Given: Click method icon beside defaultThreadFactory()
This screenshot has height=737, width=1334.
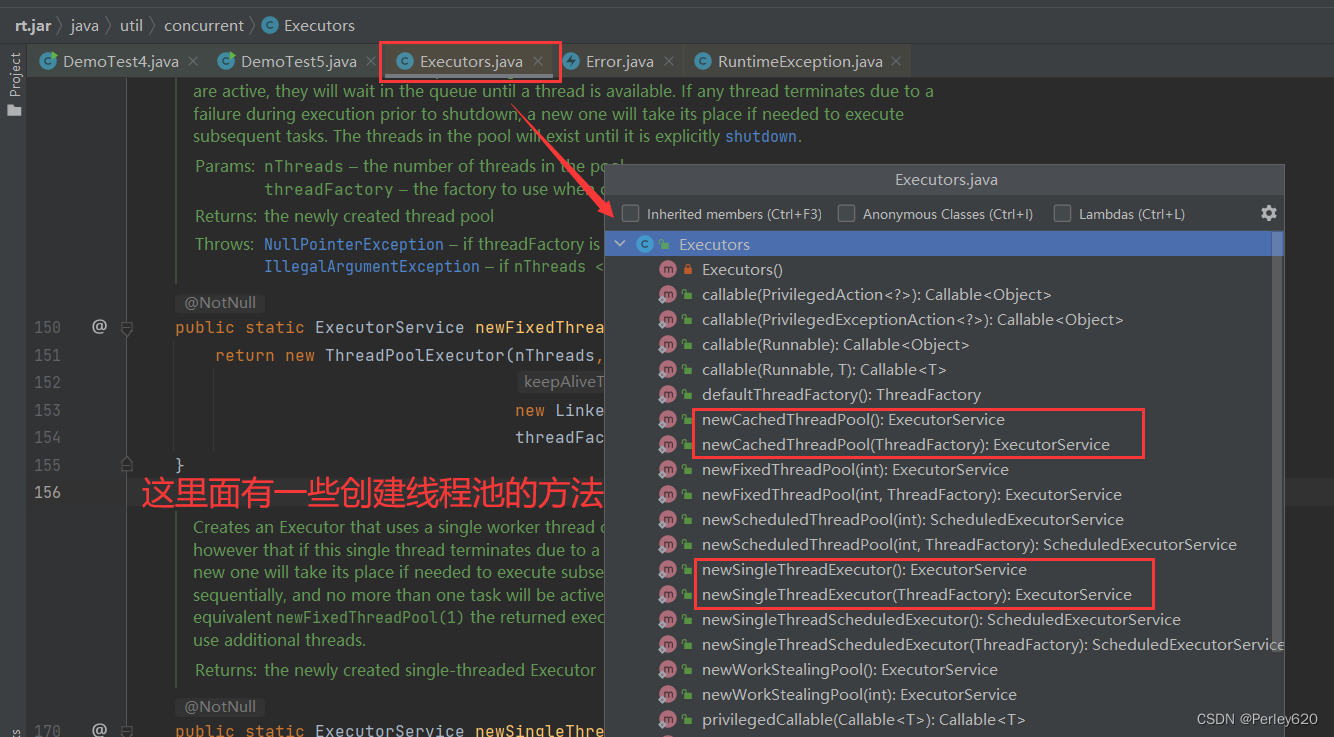Looking at the screenshot, I should 667,395.
